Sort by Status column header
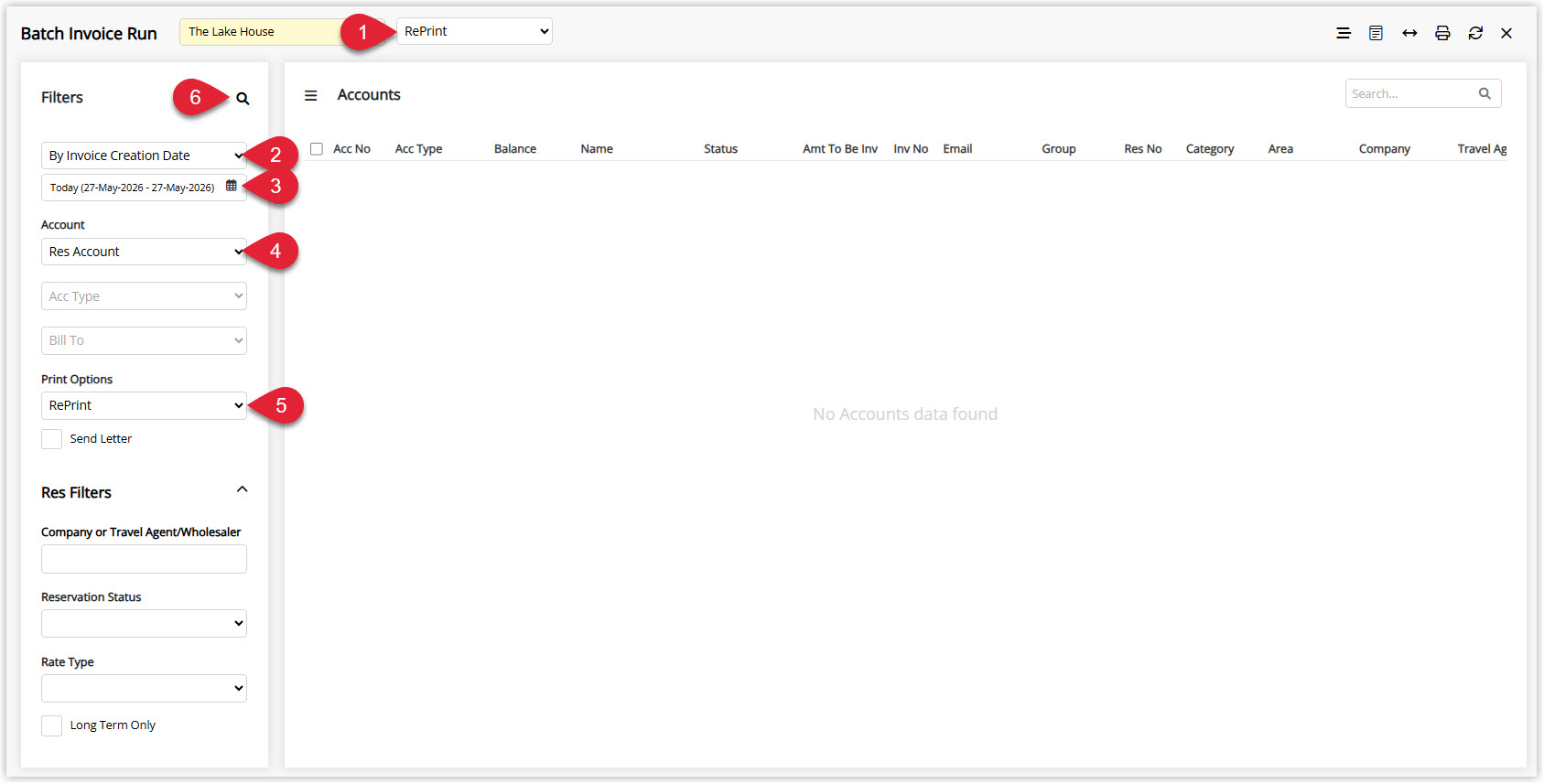The height and width of the screenshot is (784, 1544). (720, 149)
